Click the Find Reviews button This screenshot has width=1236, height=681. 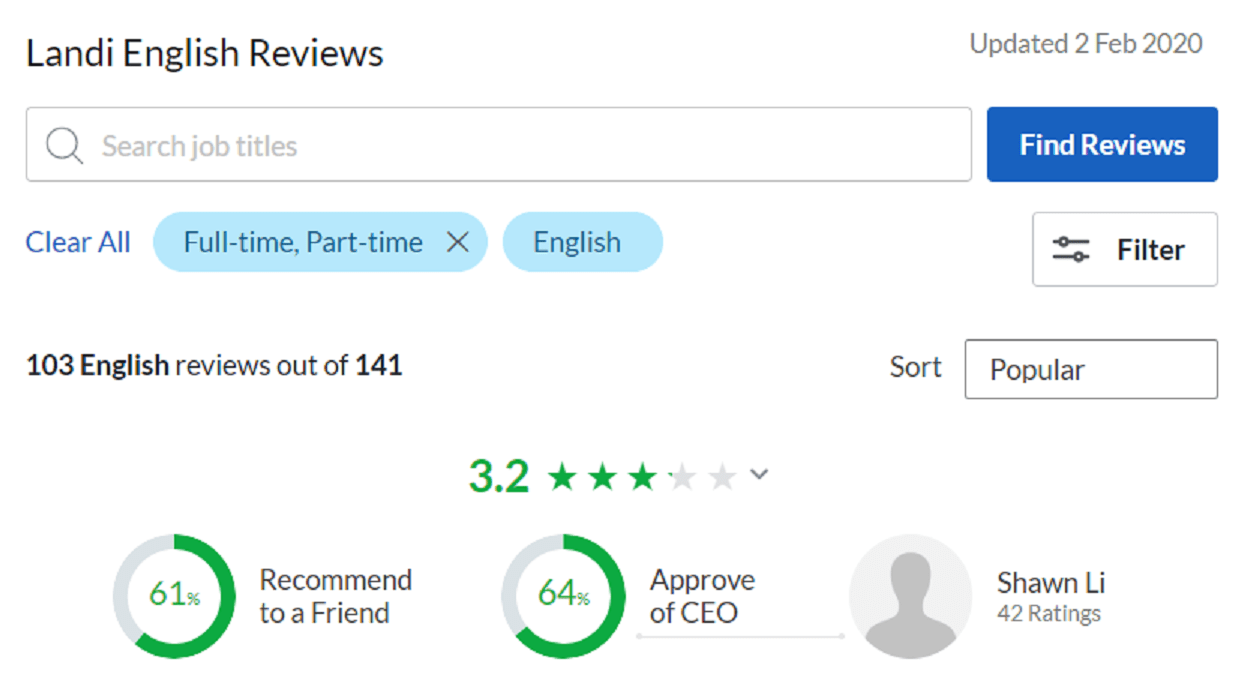[x=1102, y=145]
